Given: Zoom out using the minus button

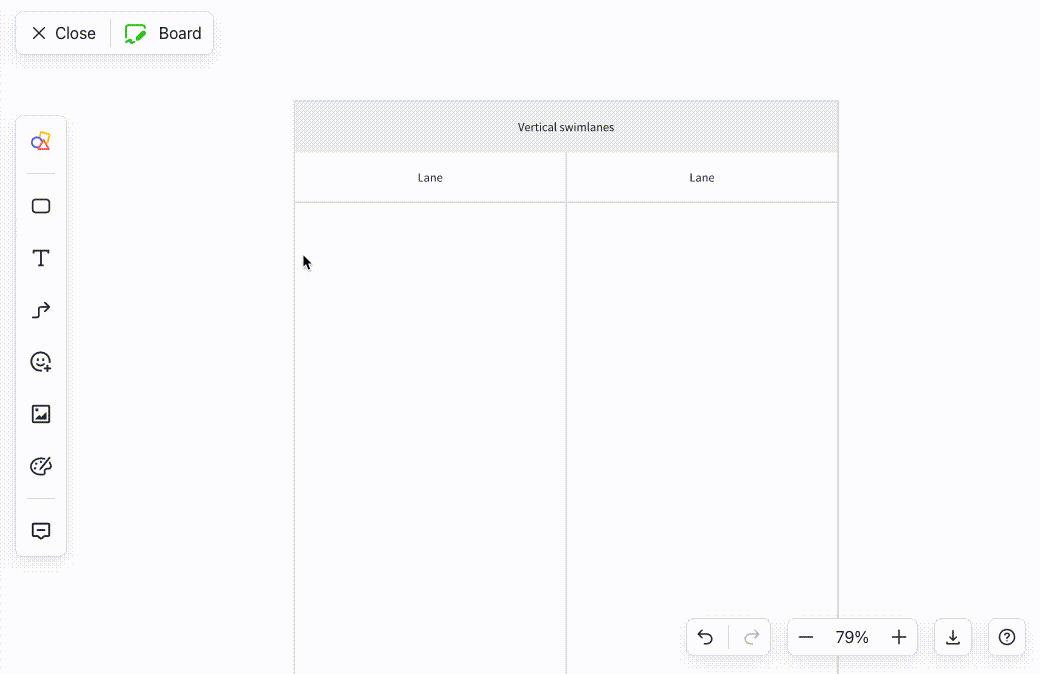Looking at the screenshot, I should (806, 637).
